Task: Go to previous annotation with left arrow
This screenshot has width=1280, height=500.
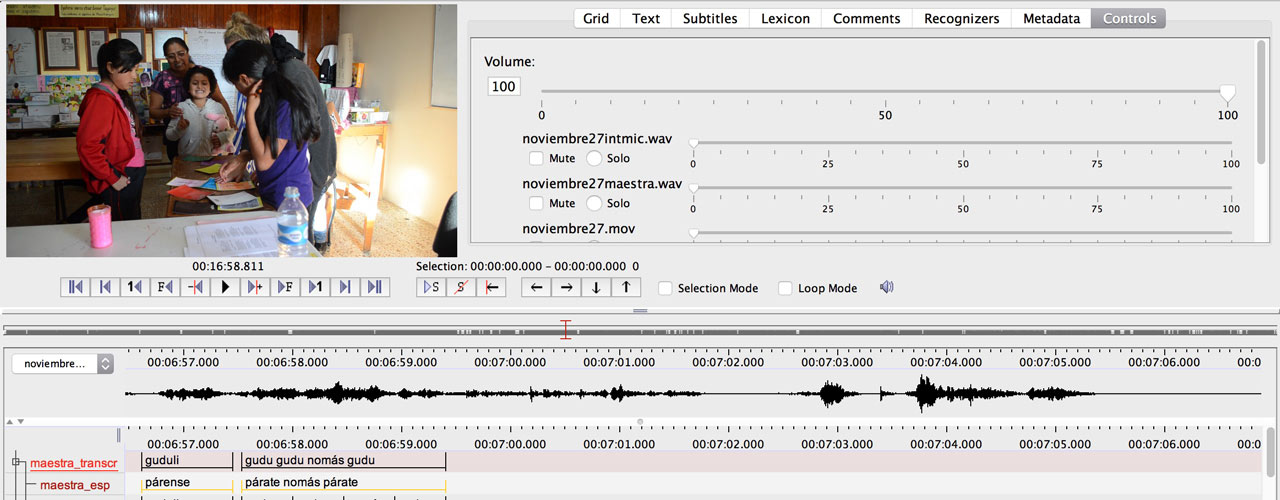Action: point(536,287)
